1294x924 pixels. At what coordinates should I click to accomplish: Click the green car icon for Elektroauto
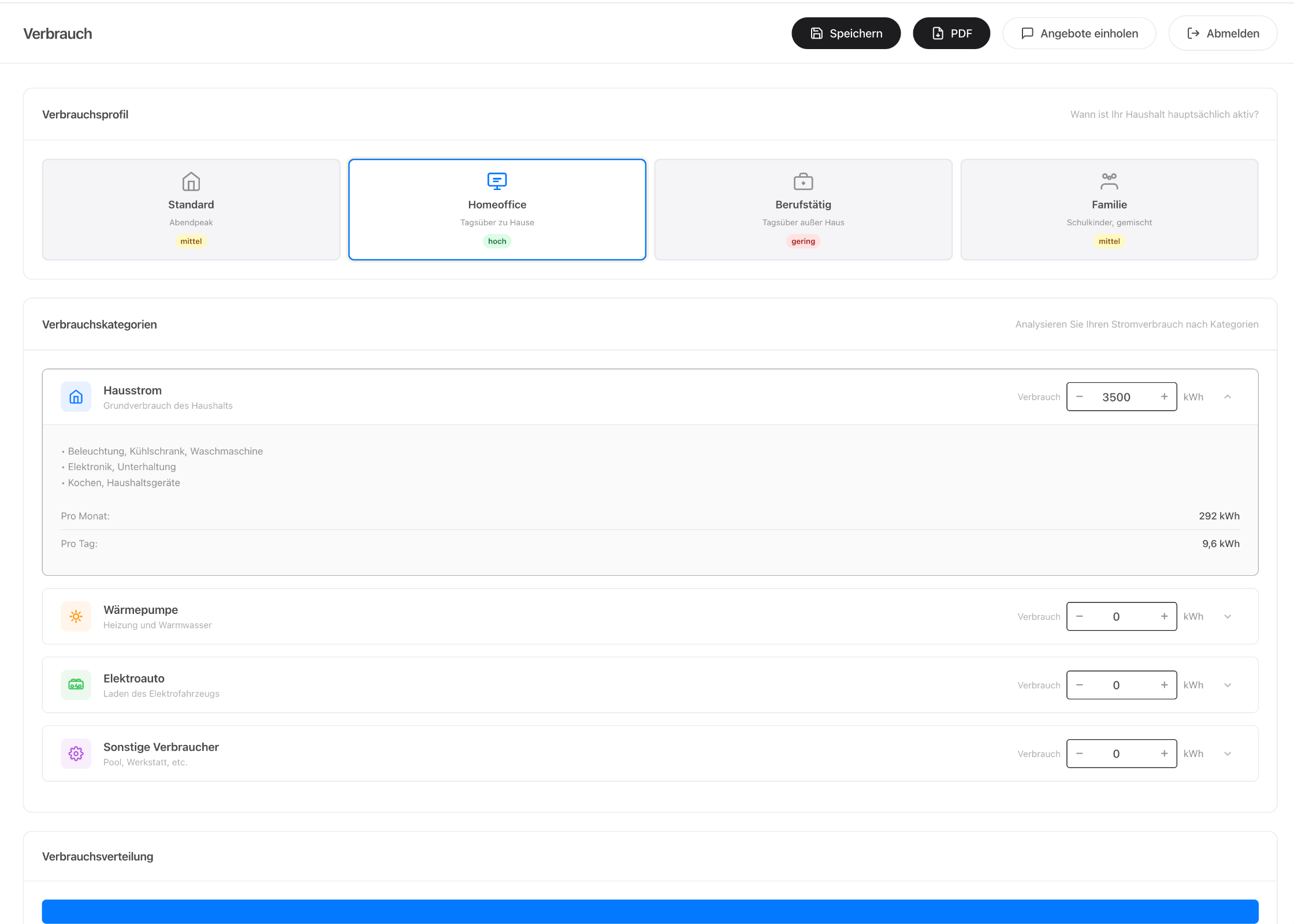click(76, 685)
